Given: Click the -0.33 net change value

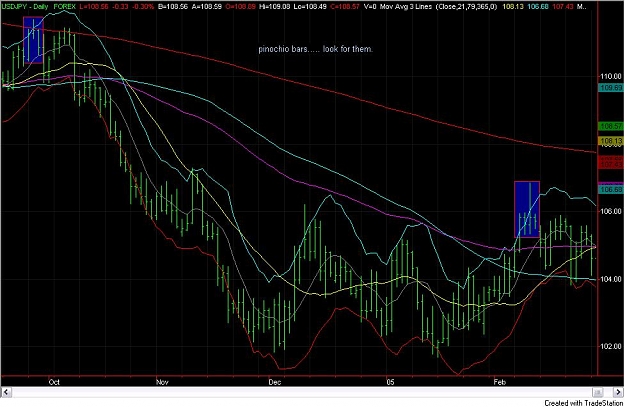Looking at the screenshot, I should (x=119, y=7).
